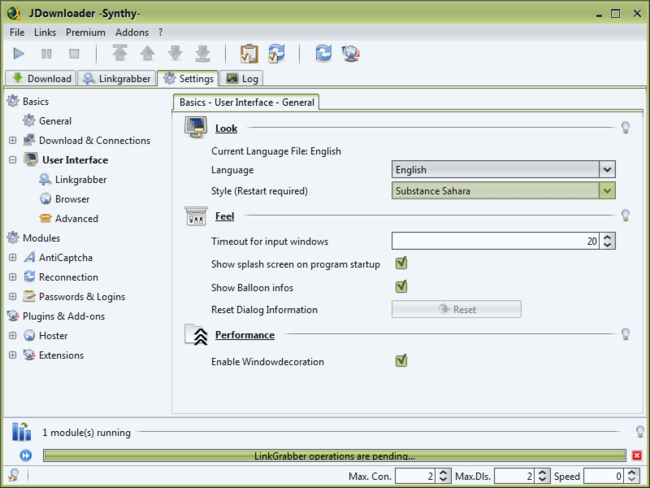Image resolution: width=650 pixels, height=488 pixels.
Task: Click the help bulb beside Look
Action: tap(626, 127)
